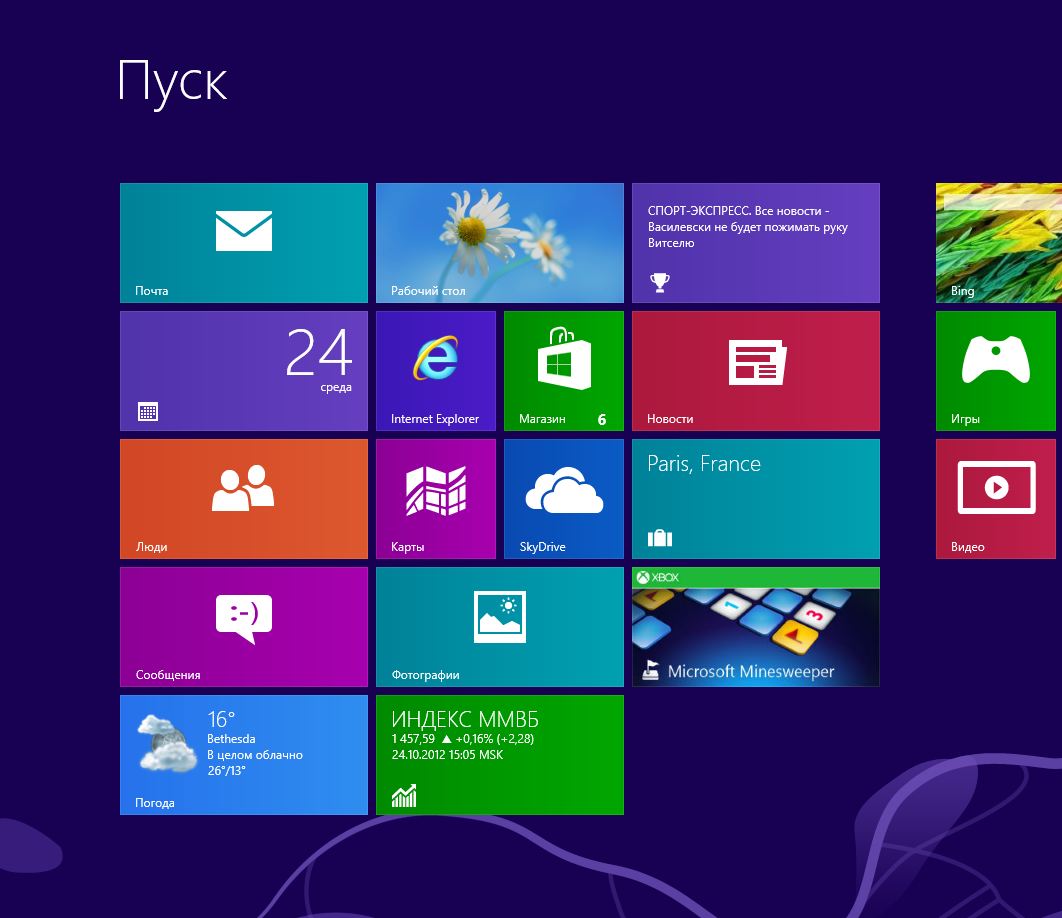This screenshot has width=1062, height=918.
Task: Open the Карты maps tile
Action: coord(436,499)
